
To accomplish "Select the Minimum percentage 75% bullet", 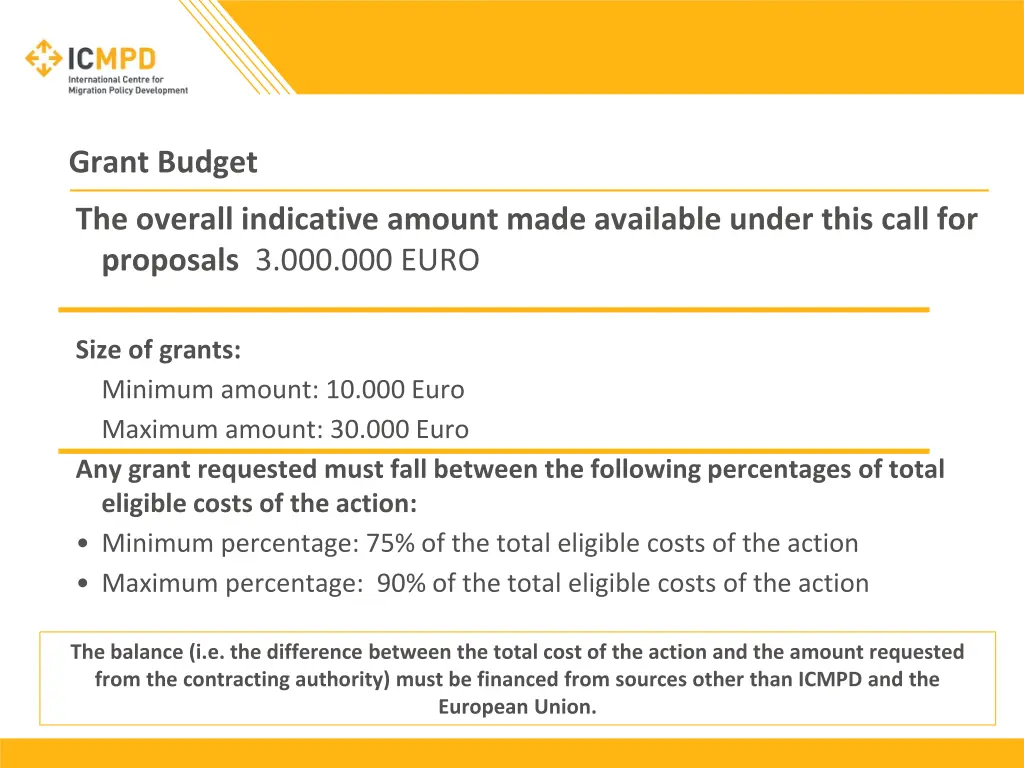I will tap(479, 544).
